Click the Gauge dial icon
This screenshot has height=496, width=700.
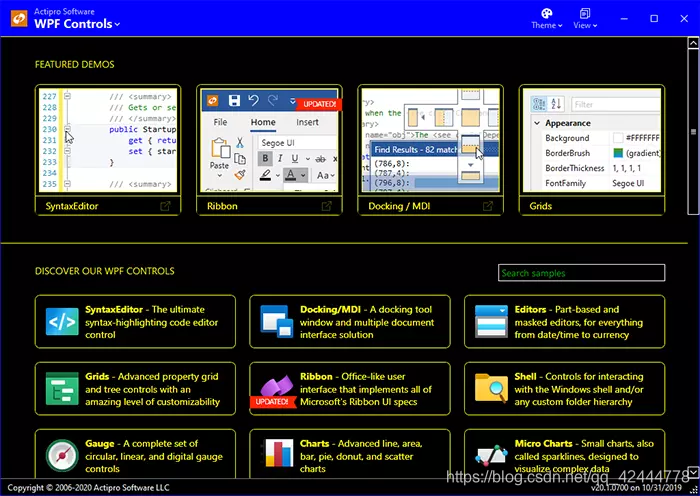point(62,455)
